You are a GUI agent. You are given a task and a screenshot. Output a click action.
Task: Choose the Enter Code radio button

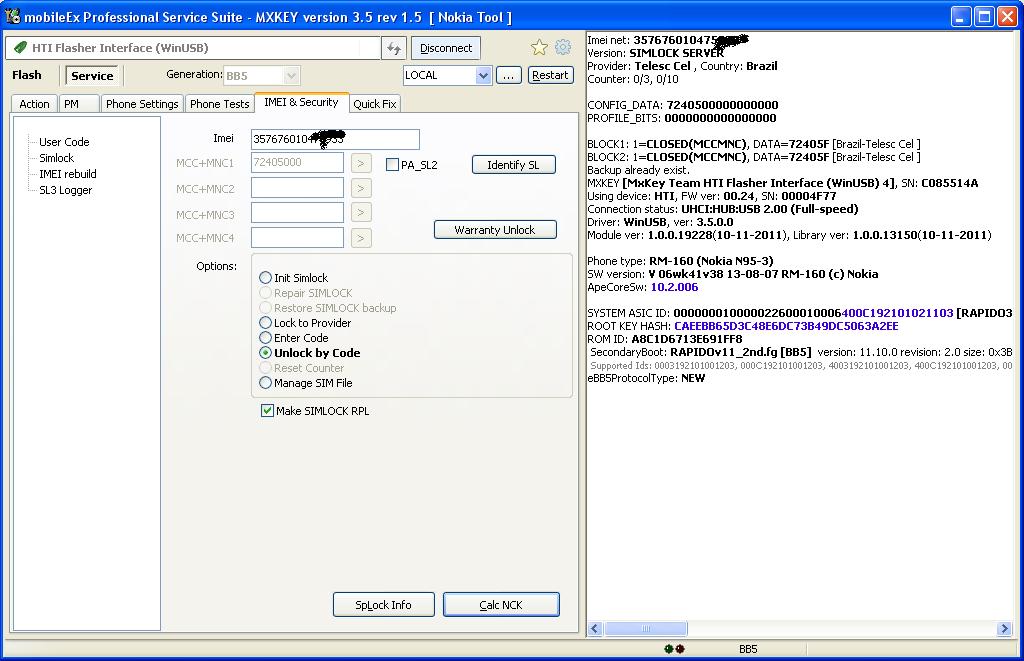tap(265, 338)
